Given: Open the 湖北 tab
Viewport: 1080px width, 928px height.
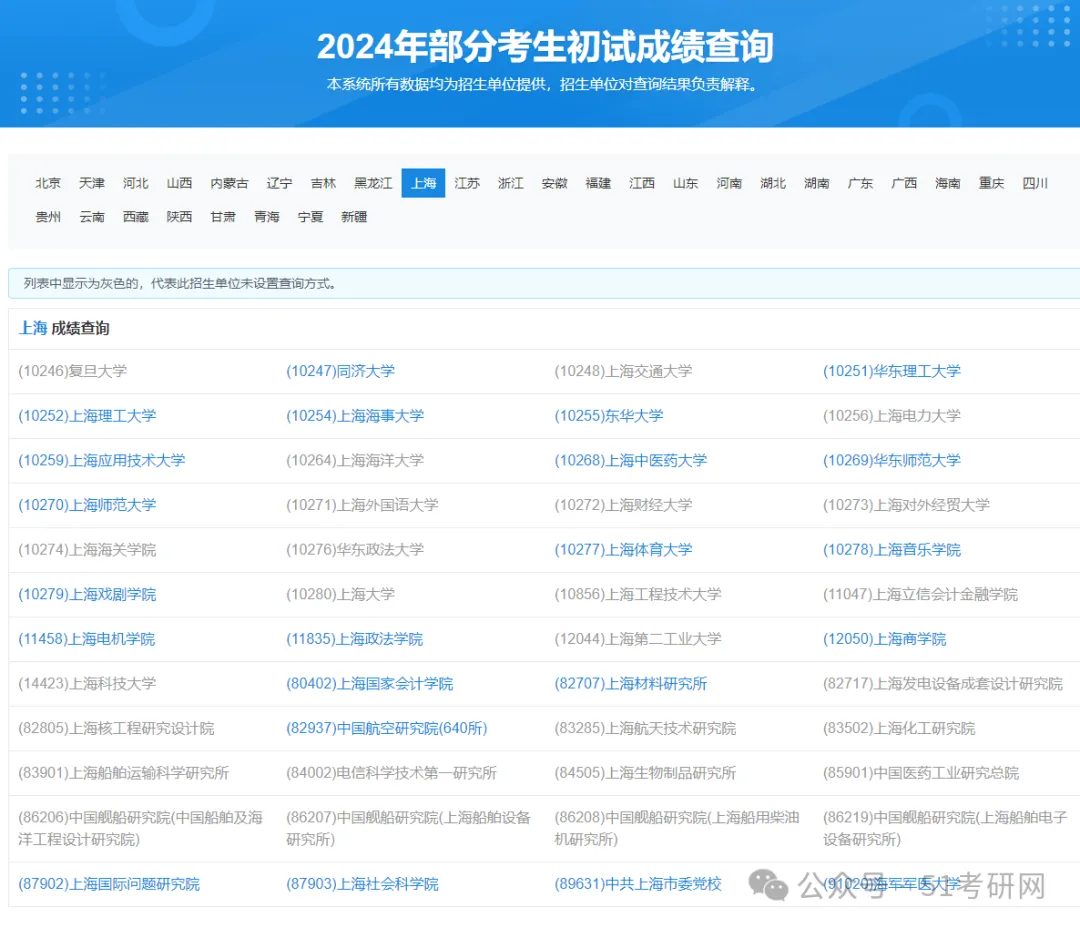Looking at the screenshot, I should 773,183.
